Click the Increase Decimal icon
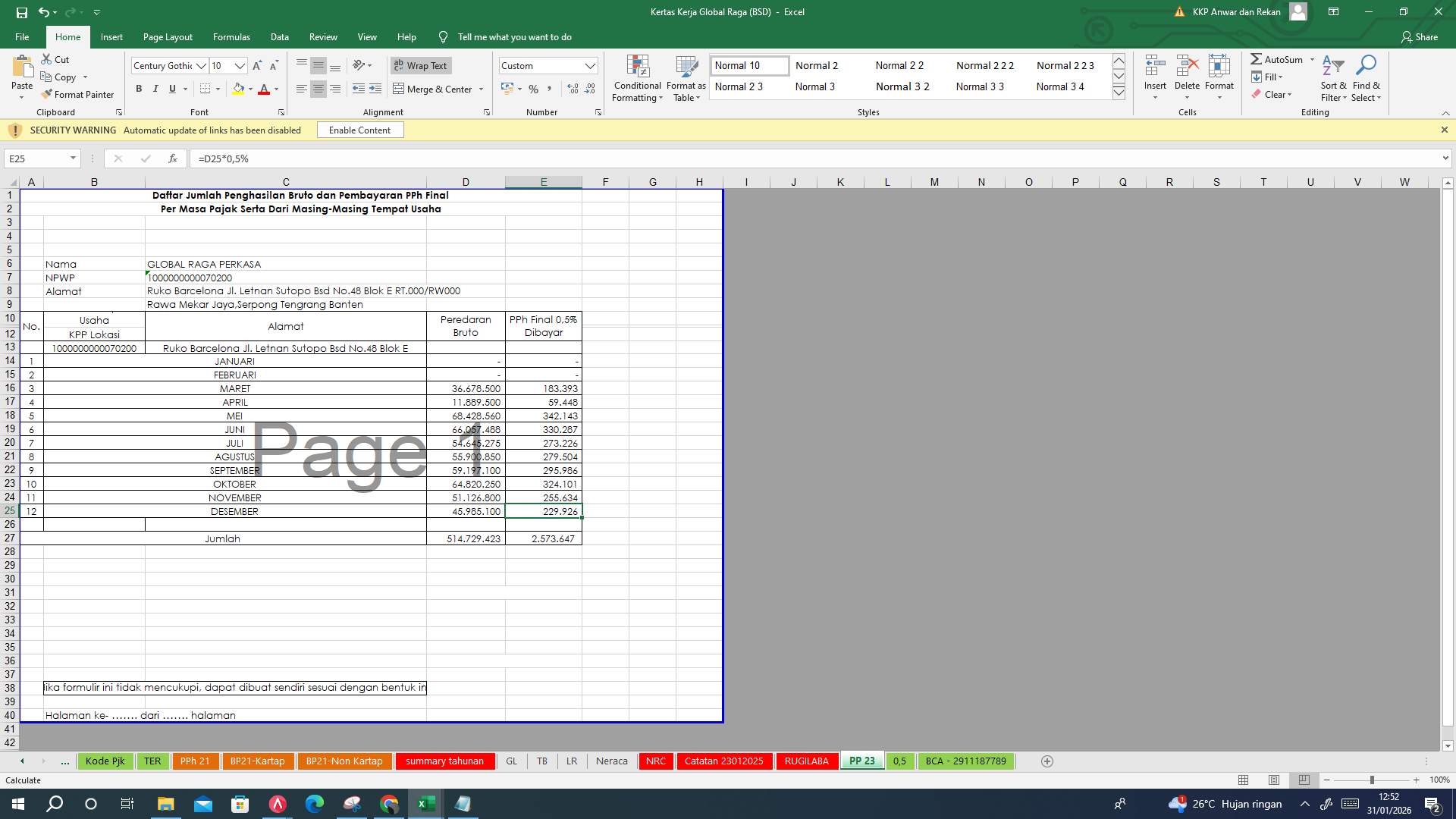1456x819 pixels. (x=571, y=89)
